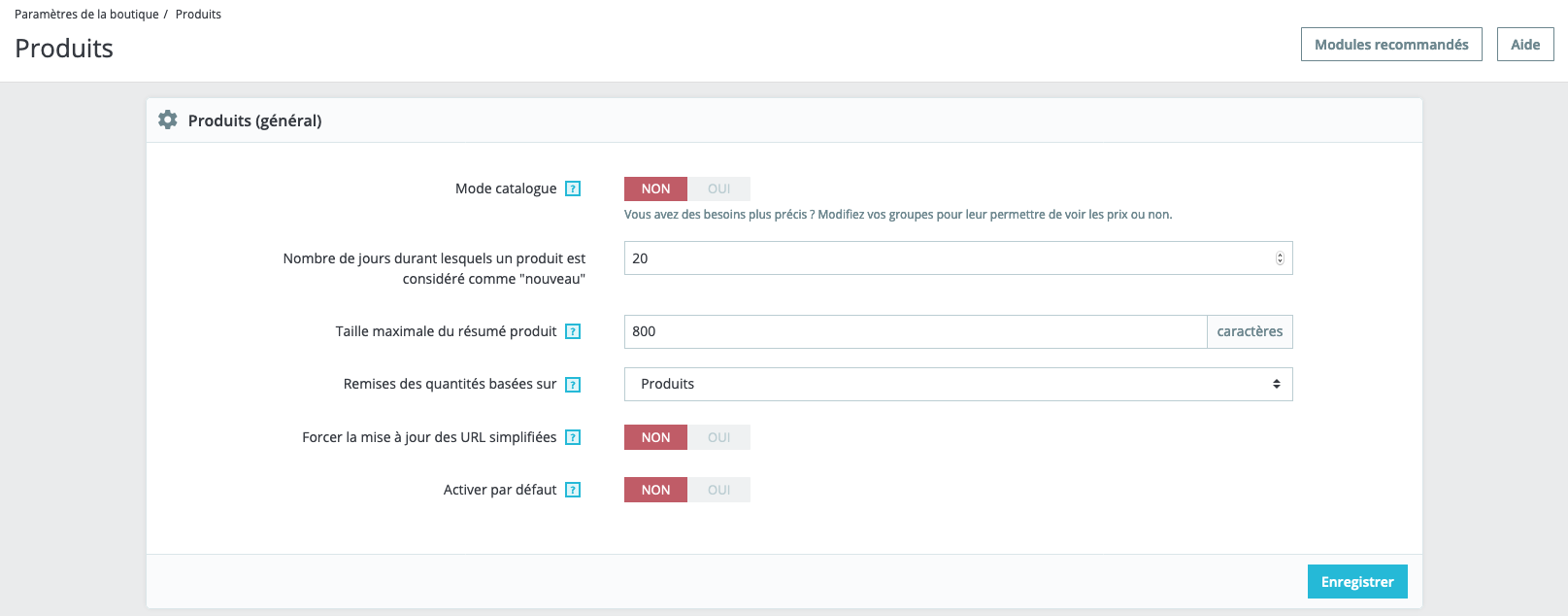Click the Enregistrer button

coord(1357,582)
